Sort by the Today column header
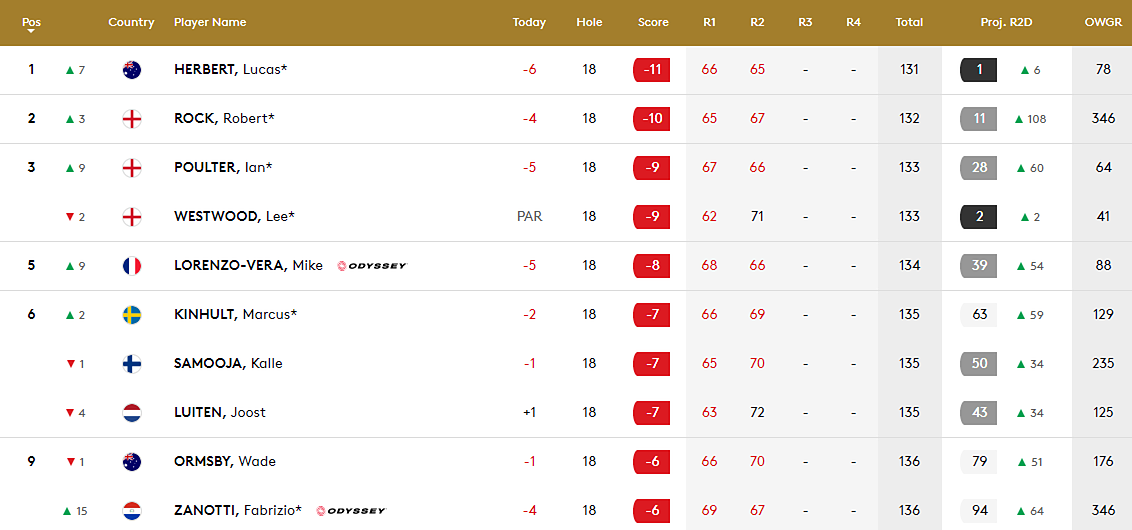The width and height of the screenshot is (1132, 530). pyautogui.click(x=529, y=22)
